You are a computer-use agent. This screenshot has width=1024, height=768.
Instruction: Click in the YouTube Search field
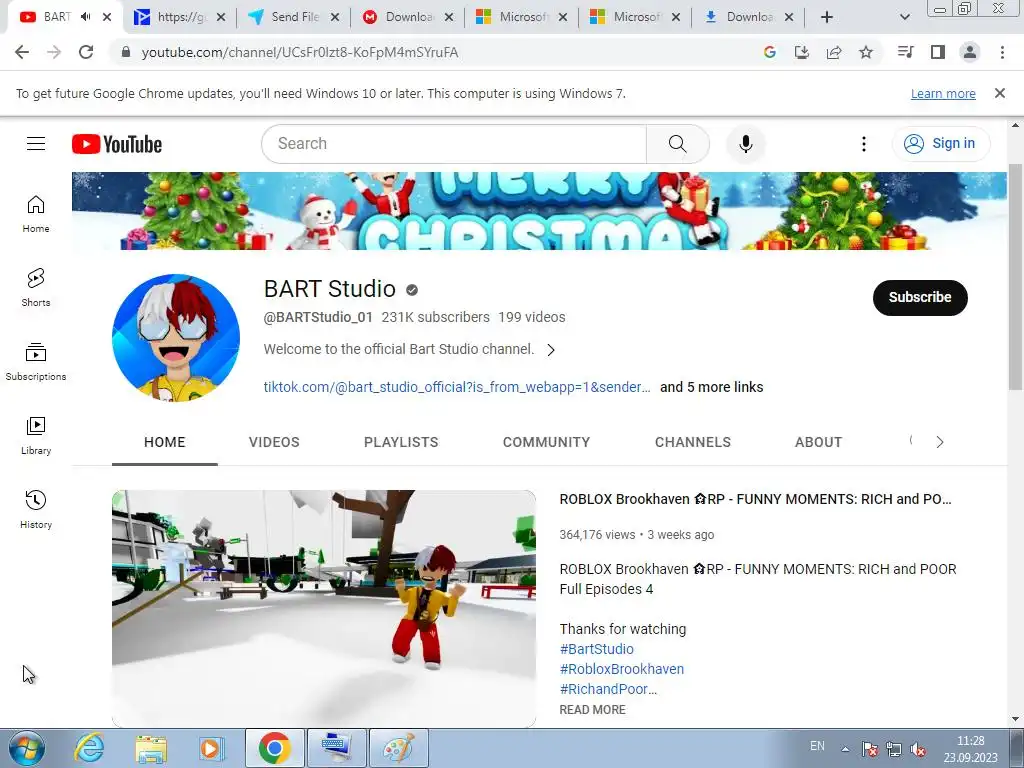[454, 144]
